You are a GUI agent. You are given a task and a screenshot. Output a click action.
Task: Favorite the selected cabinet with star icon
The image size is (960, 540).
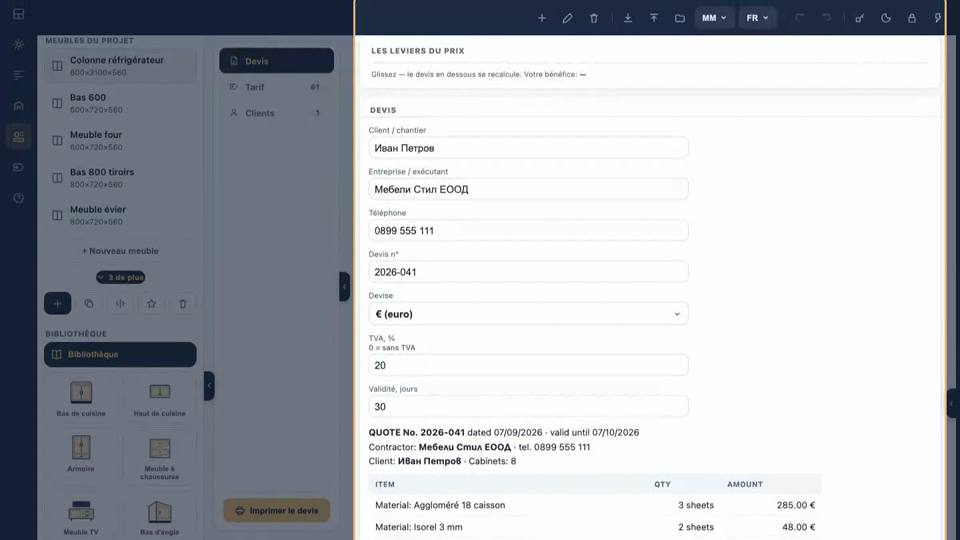click(151, 304)
